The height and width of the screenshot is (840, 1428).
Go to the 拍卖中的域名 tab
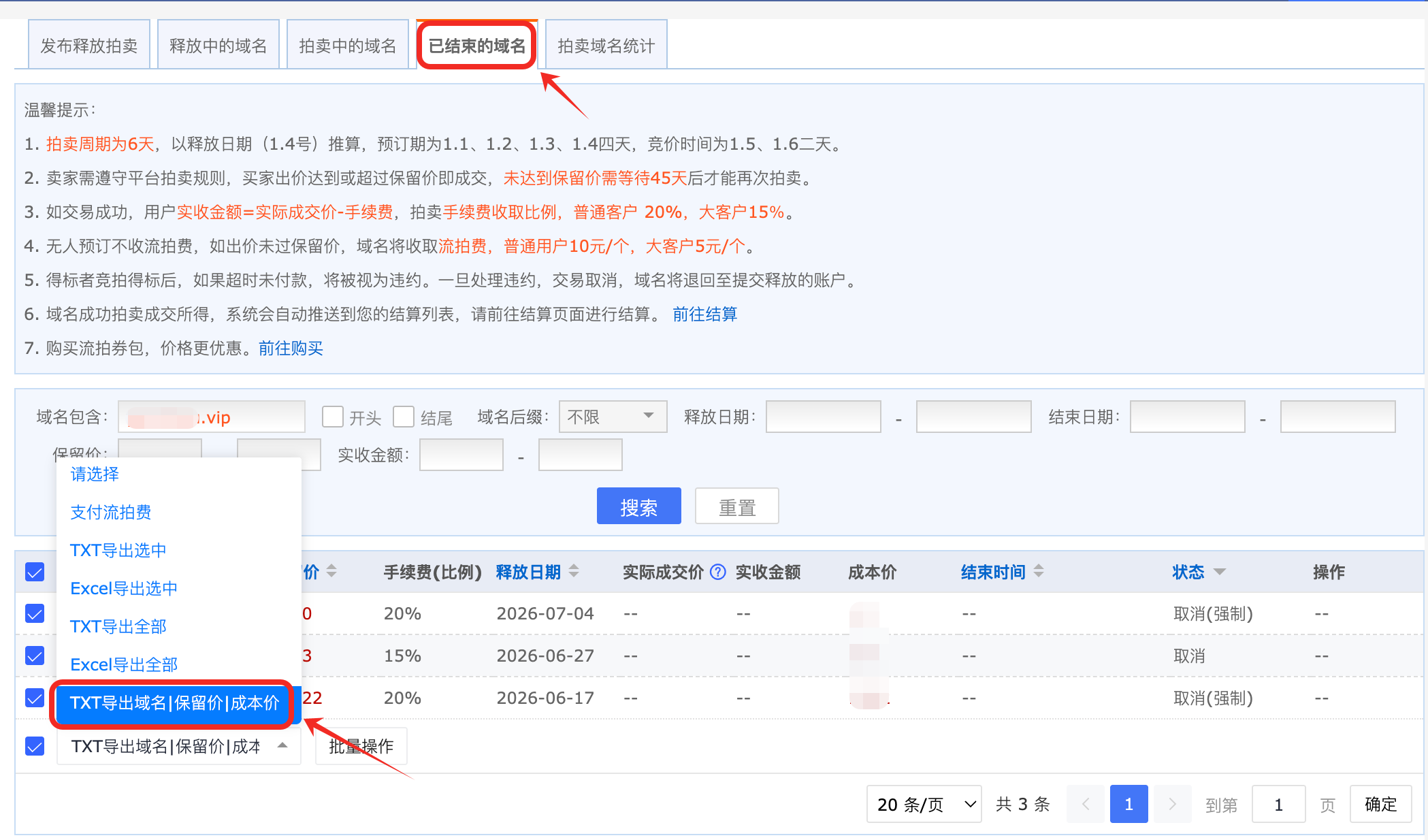coord(347,45)
